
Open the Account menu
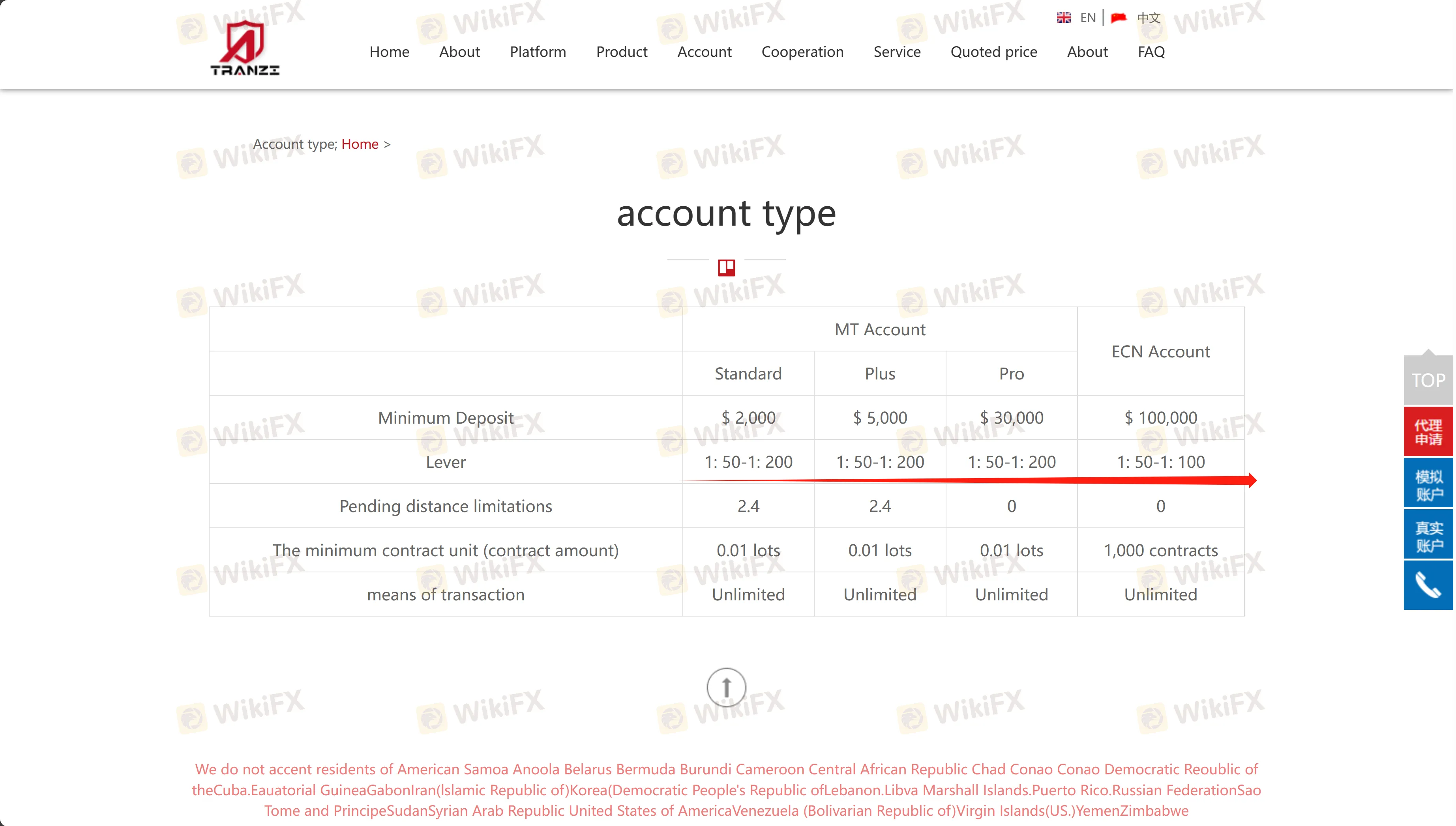(x=705, y=52)
